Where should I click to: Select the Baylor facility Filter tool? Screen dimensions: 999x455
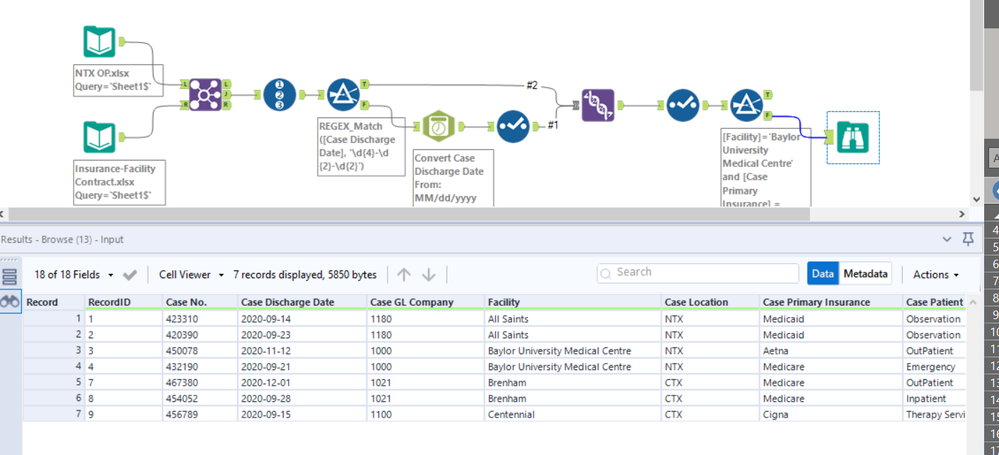(x=746, y=104)
